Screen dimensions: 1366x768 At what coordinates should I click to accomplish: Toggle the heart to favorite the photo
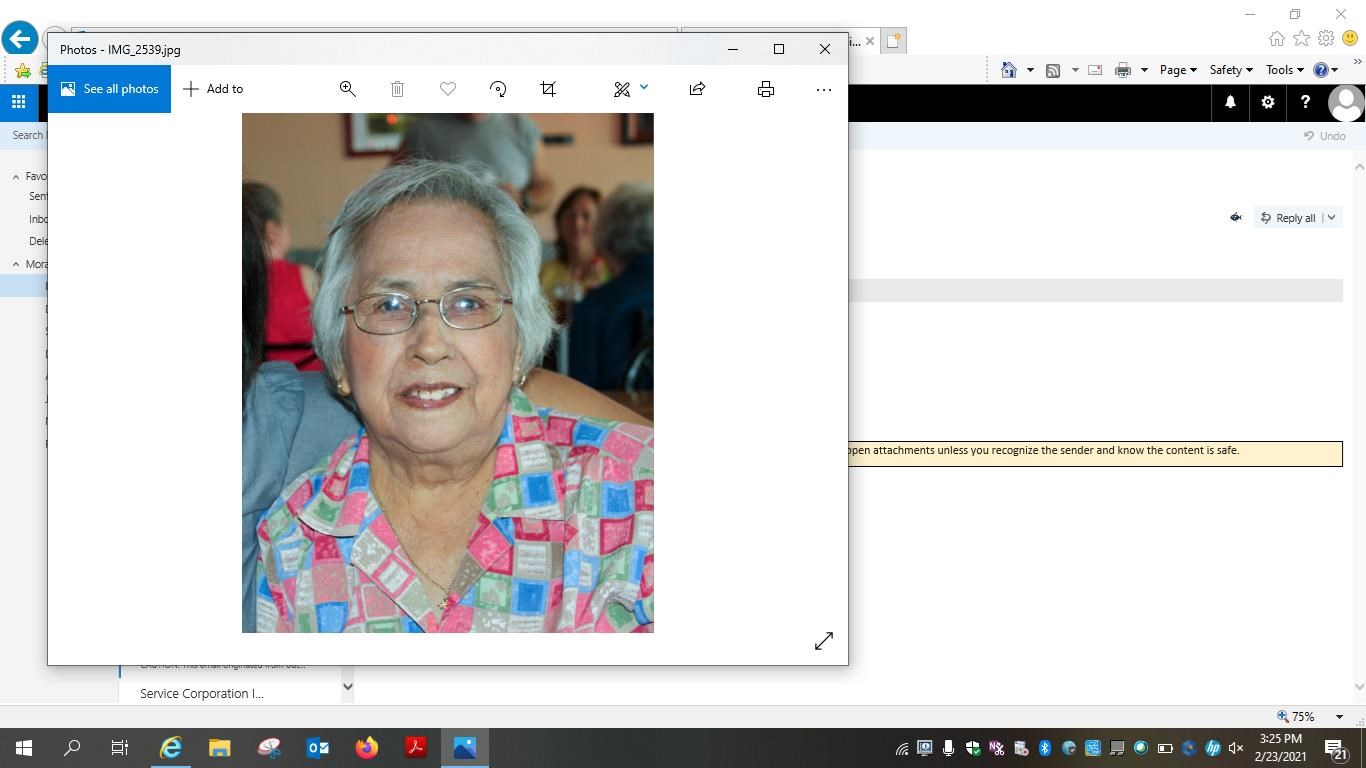pyautogui.click(x=447, y=89)
